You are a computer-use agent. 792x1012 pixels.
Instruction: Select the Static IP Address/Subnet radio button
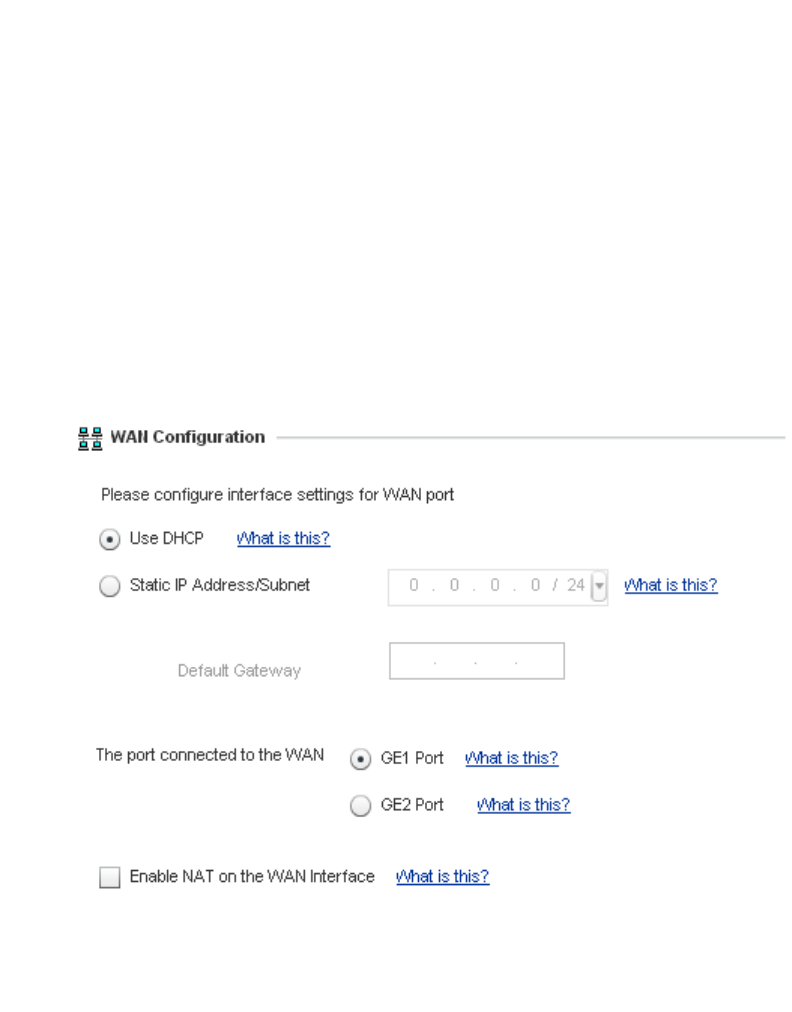pyautogui.click(x=109, y=587)
